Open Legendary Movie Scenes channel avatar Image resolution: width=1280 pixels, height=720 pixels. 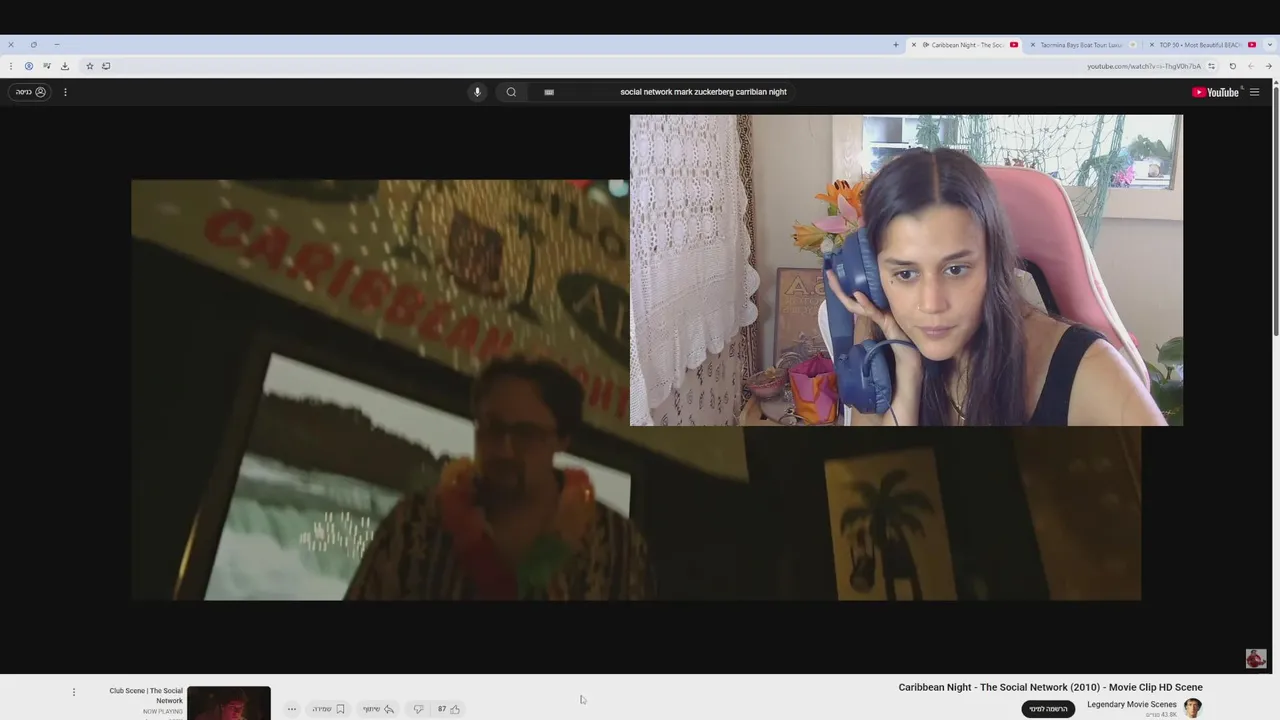[x=1193, y=708]
